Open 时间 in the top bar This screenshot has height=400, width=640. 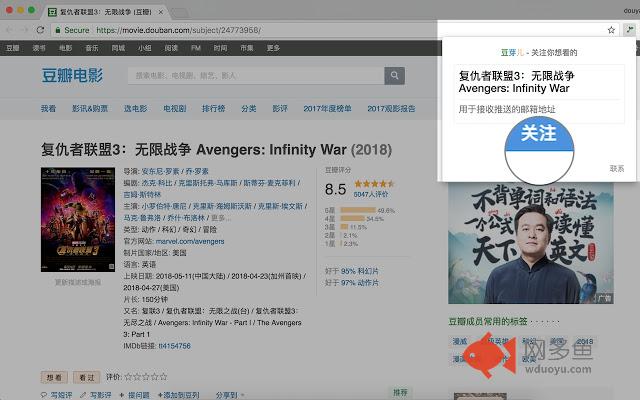click(220, 48)
